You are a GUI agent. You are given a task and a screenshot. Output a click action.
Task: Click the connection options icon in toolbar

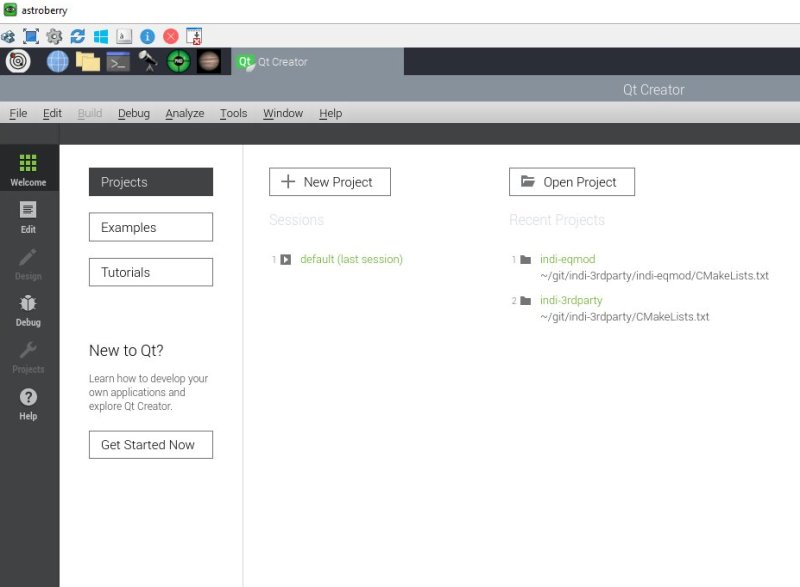pos(8,36)
